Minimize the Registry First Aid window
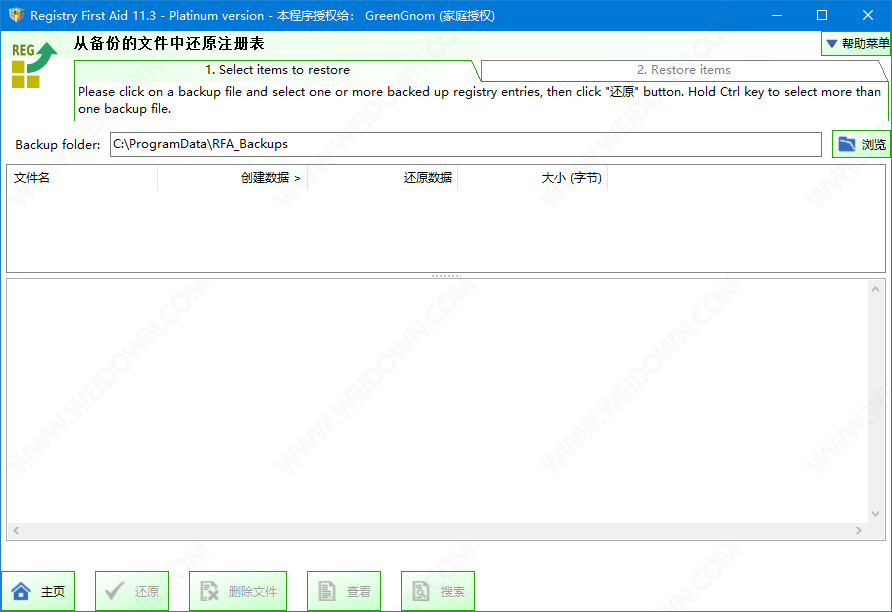This screenshot has width=892, height=612. click(777, 15)
